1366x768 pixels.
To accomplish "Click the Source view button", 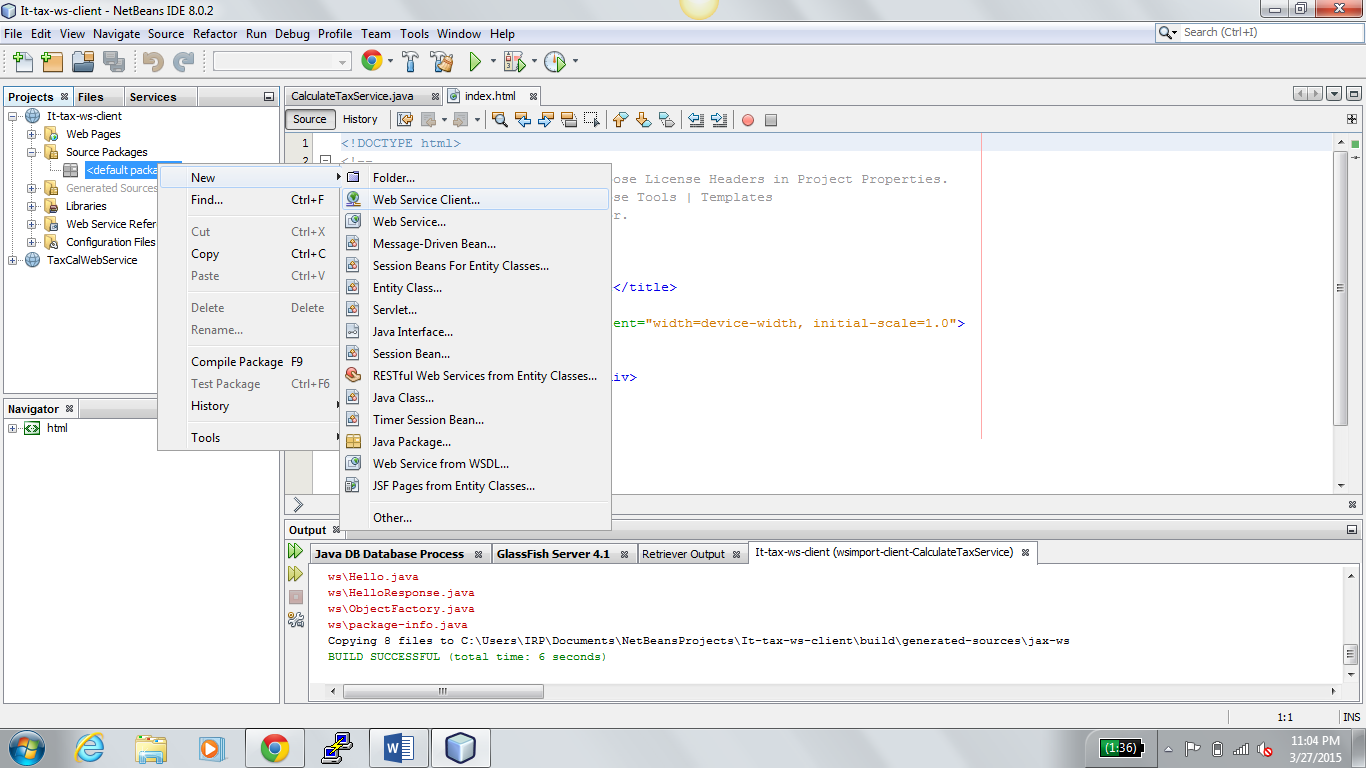I will 310,119.
